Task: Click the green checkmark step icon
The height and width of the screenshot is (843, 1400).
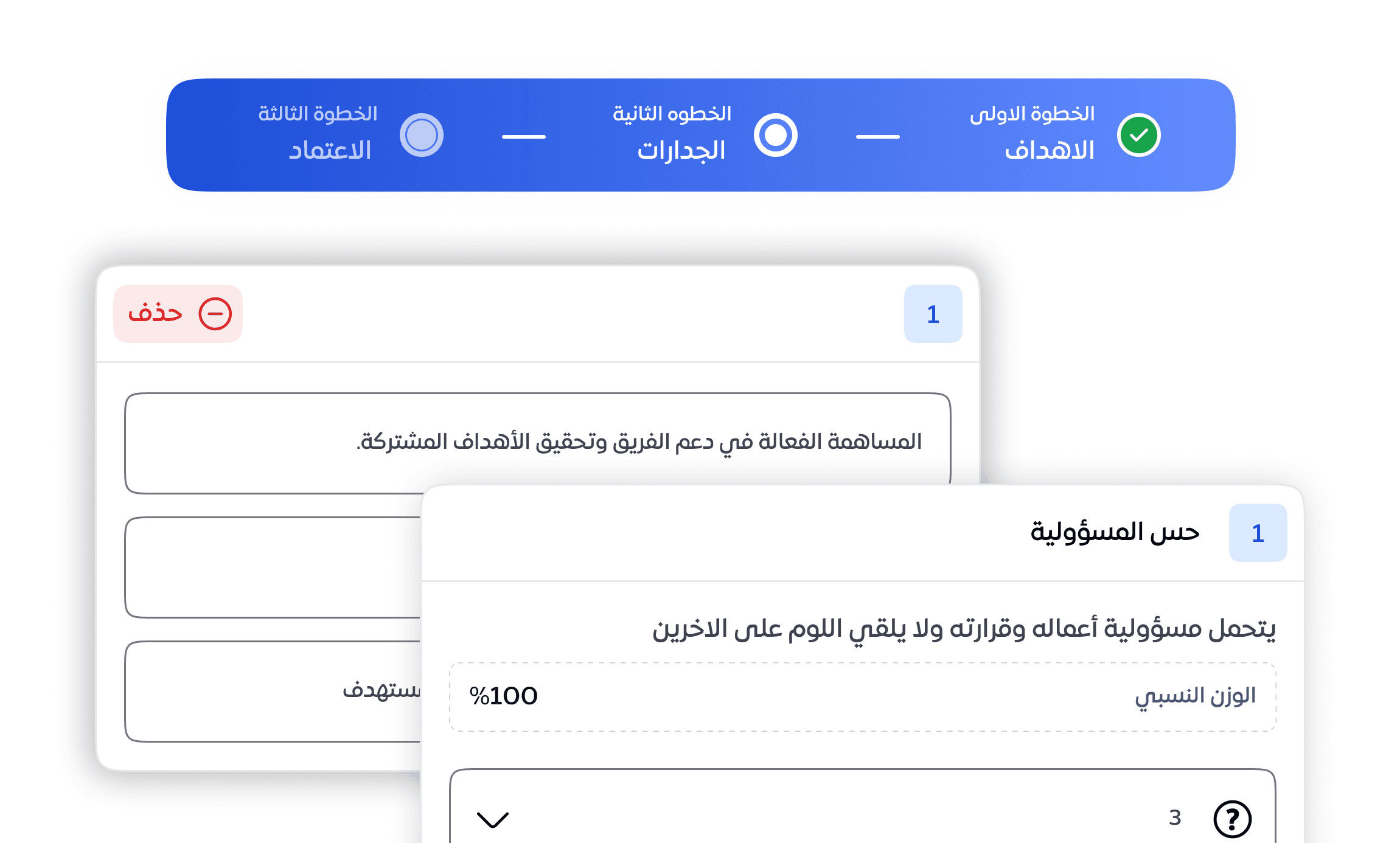Action: coord(1139,135)
